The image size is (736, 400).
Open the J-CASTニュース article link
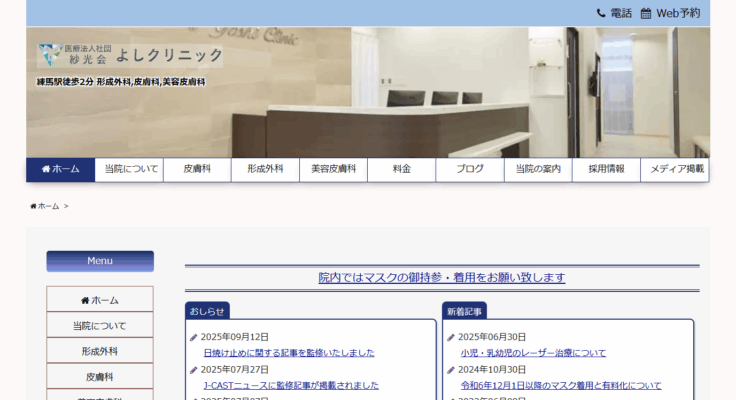tap(290, 385)
